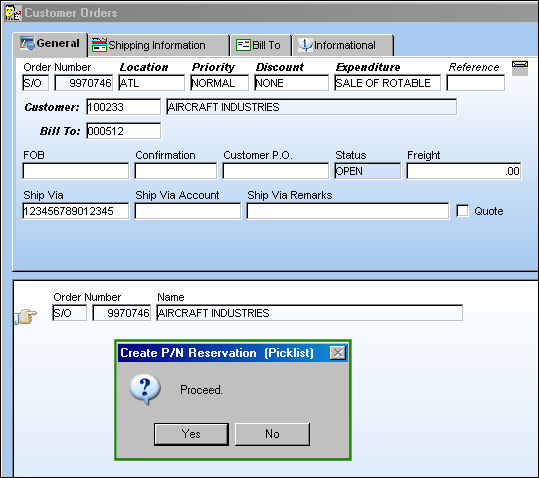Click the question mark dialog icon
The height and width of the screenshot is (478, 539).
[x=145, y=389]
